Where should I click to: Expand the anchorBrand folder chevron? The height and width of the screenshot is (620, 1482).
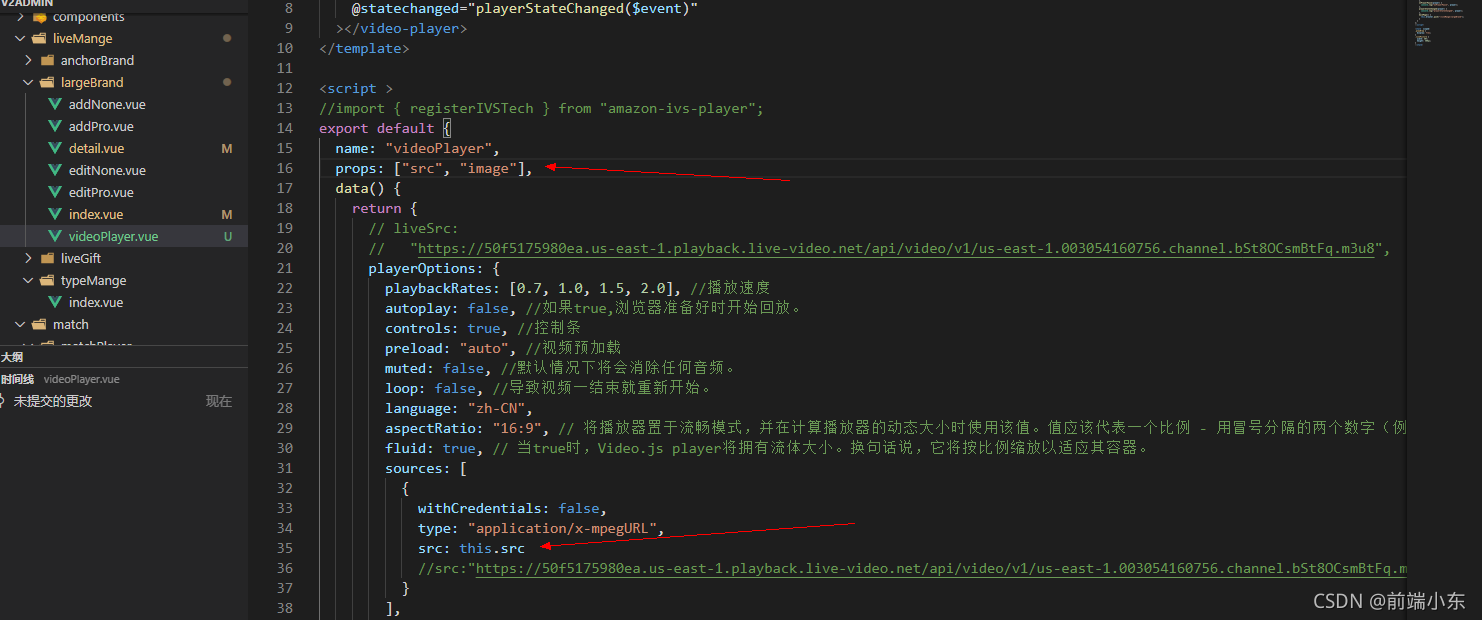pos(29,61)
